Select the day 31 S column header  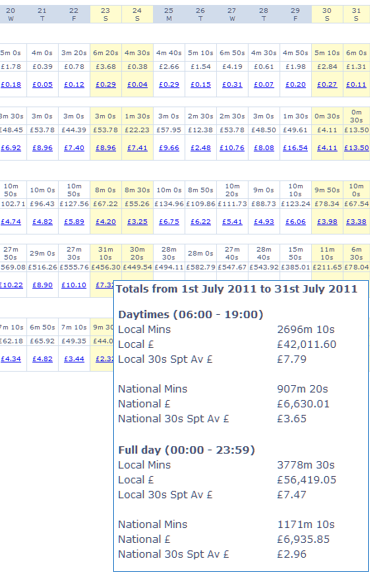(356, 14)
